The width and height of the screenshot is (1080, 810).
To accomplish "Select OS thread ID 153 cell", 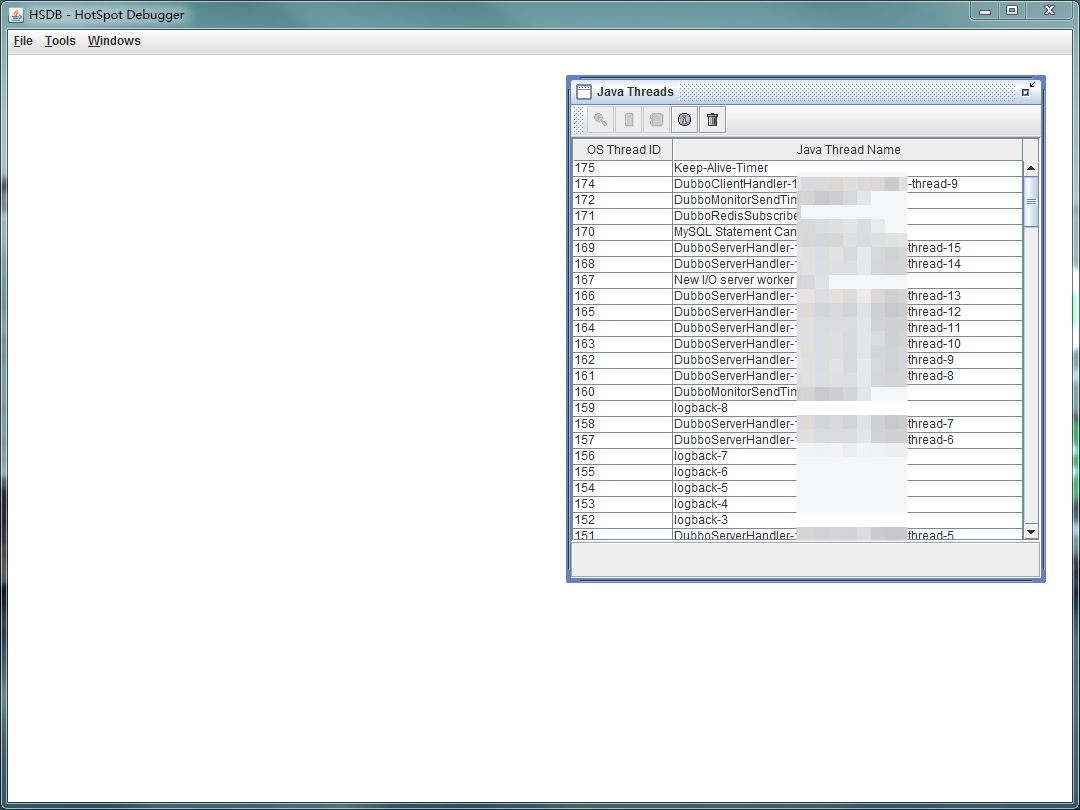I will (623, 504).
